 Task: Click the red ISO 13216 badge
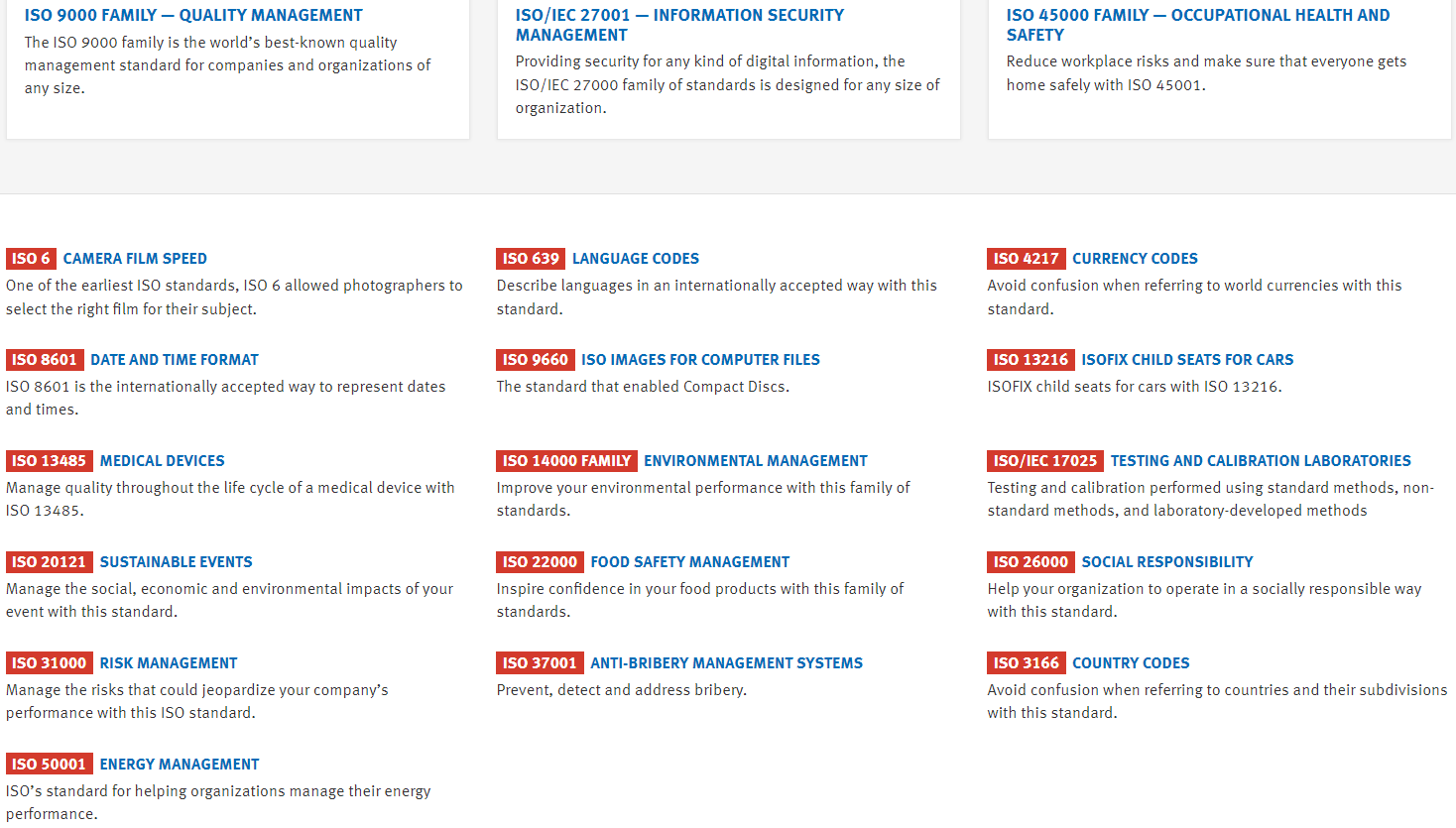[x=1031, y=360]
